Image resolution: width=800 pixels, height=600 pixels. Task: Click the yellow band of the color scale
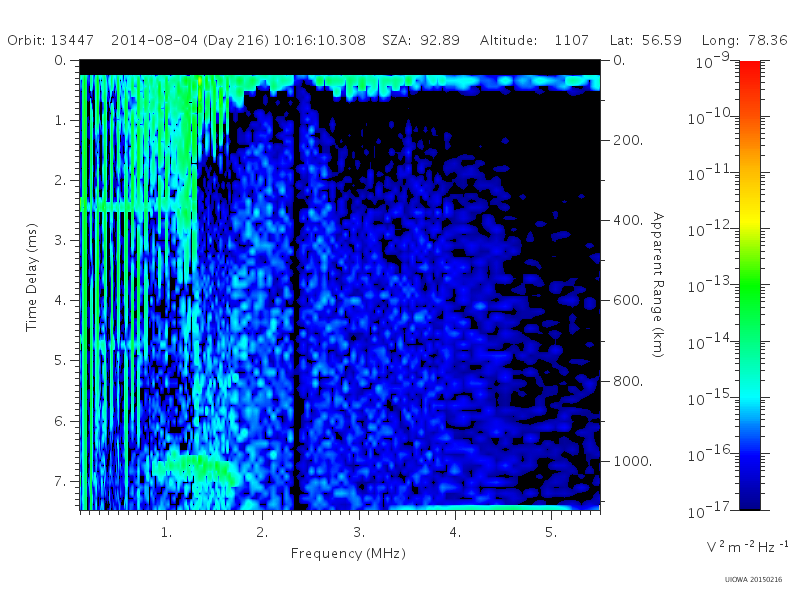tap(749, 220)
